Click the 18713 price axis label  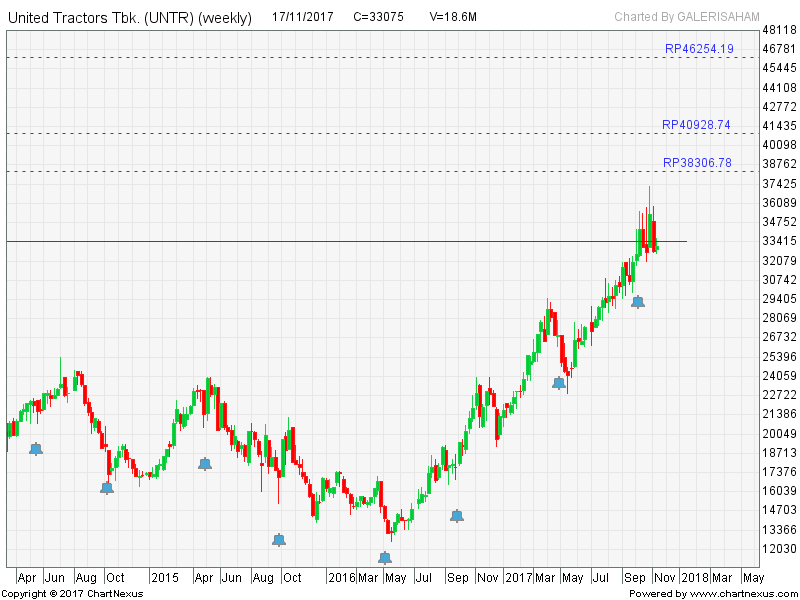[779, 453]
